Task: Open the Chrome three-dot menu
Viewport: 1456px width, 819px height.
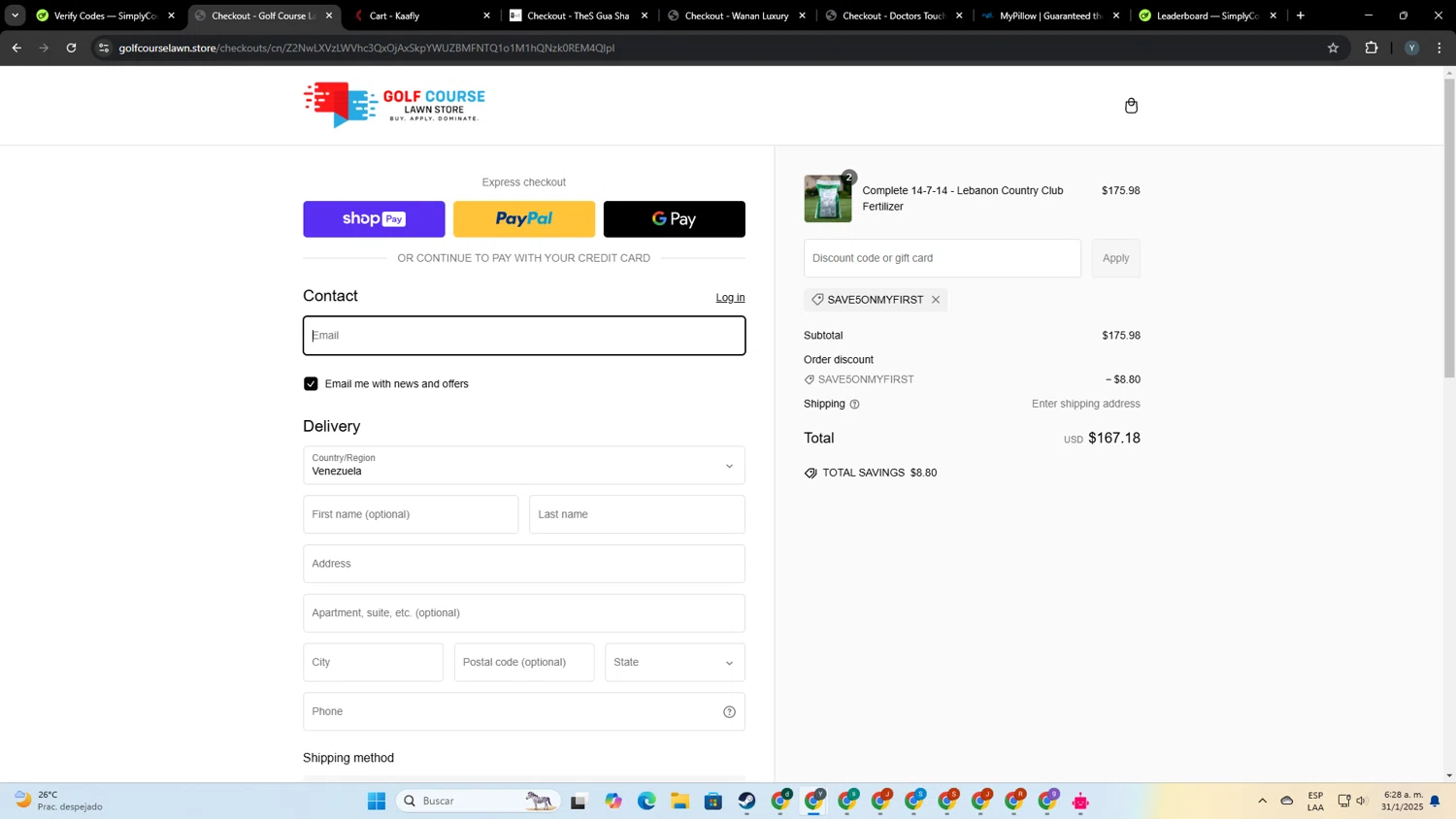Action: click(1439, 48)
